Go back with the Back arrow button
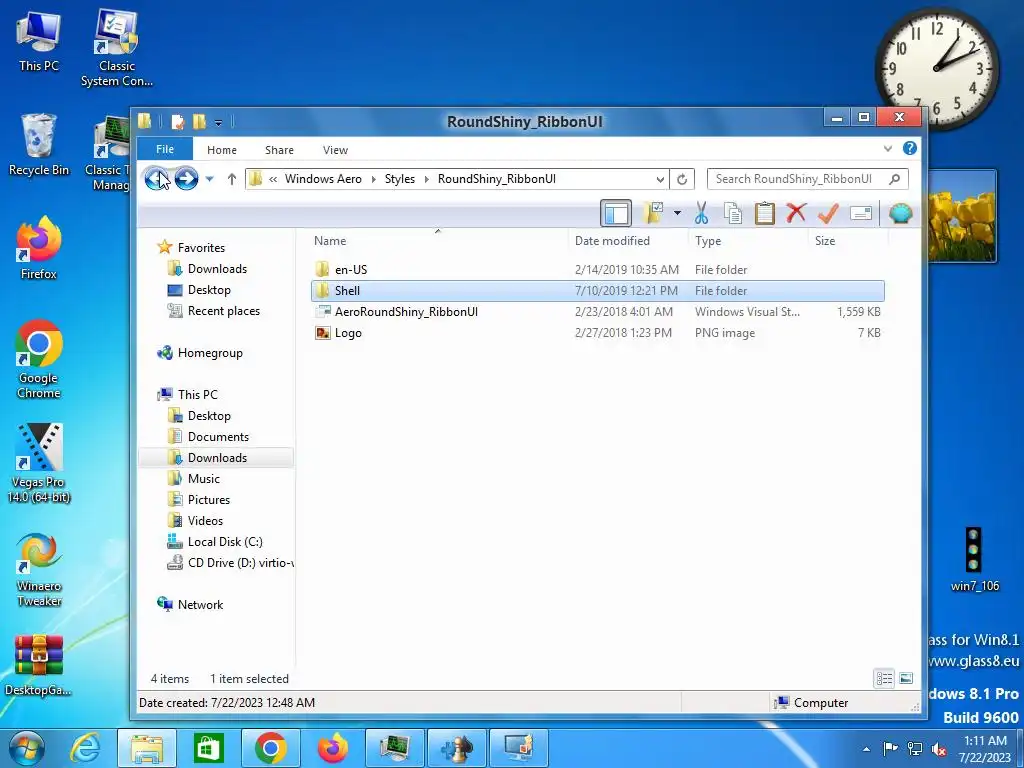Screen dimensions: 1024x768 (156, 178)
